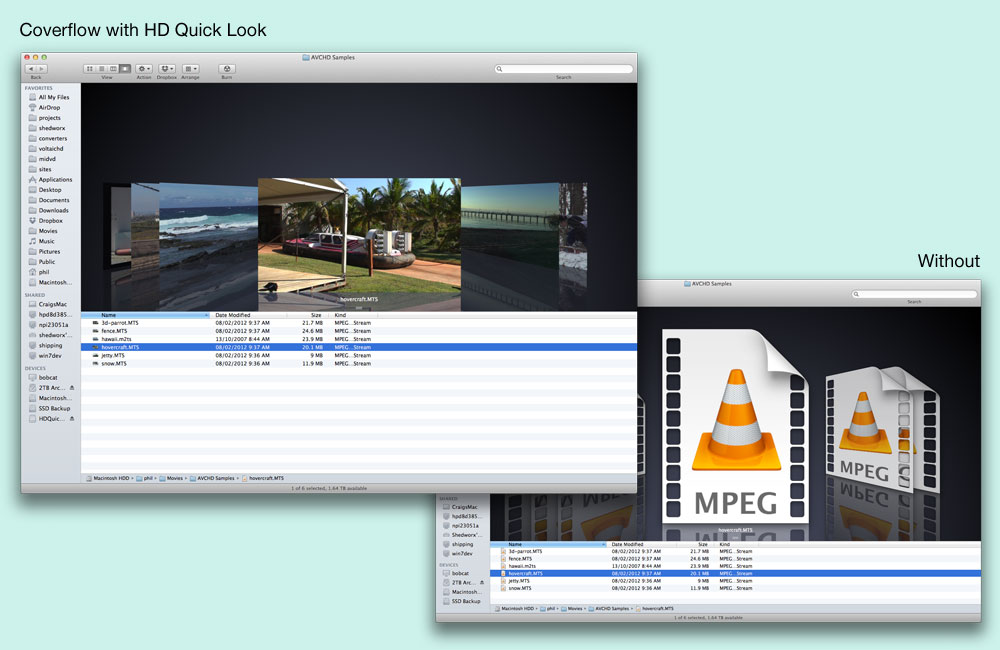Image resolution: width=1000 pixels, height=650 pixels.
Task: Select 3d-parrot.MTS in the front window list
Action: [x=358, y=323]
